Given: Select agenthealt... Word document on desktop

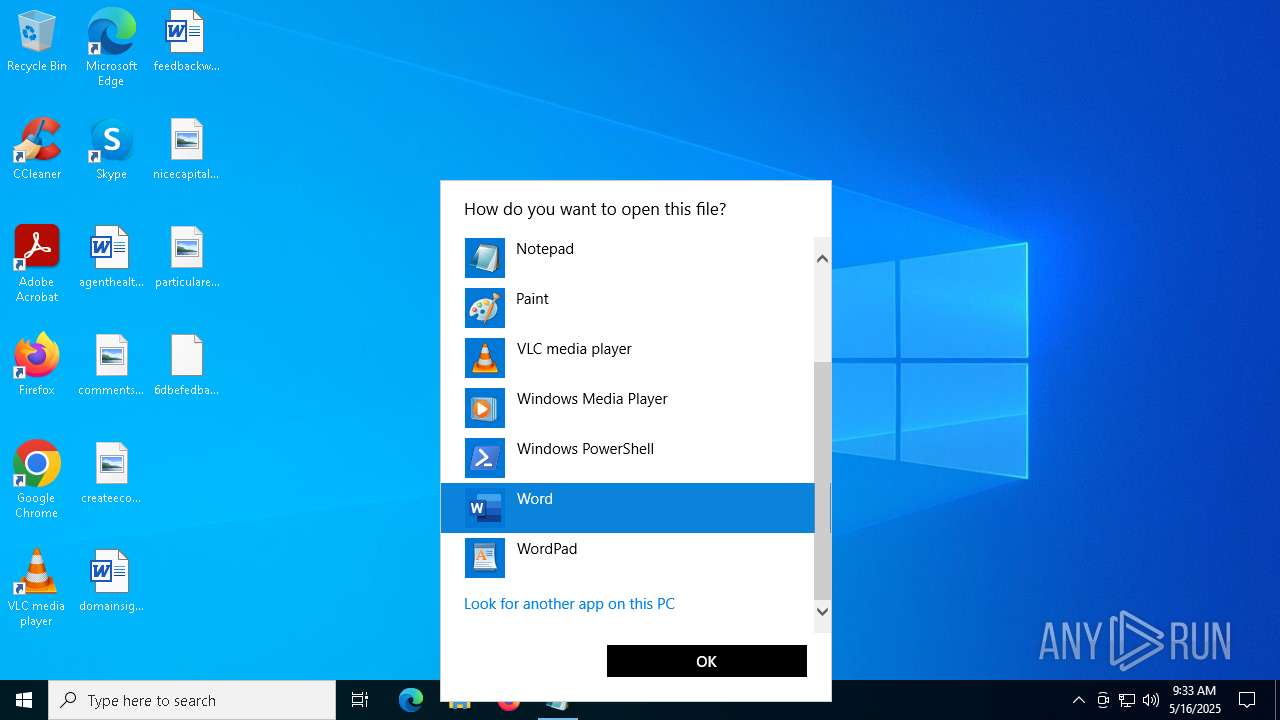Looking at the screenshot, I should (111, 258).
